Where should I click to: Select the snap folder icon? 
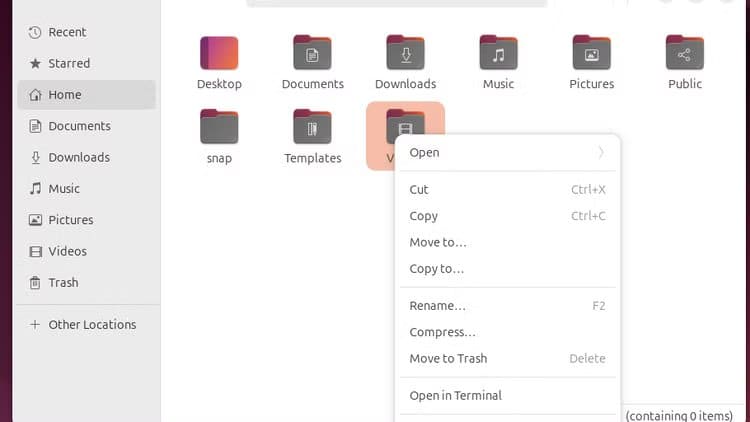(x=219, y=127)
